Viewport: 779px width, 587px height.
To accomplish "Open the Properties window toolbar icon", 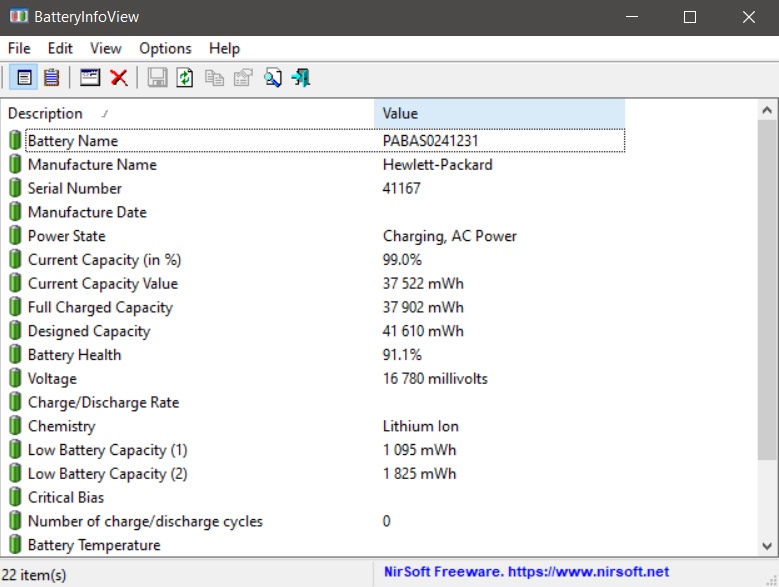I will pos(90,77).
